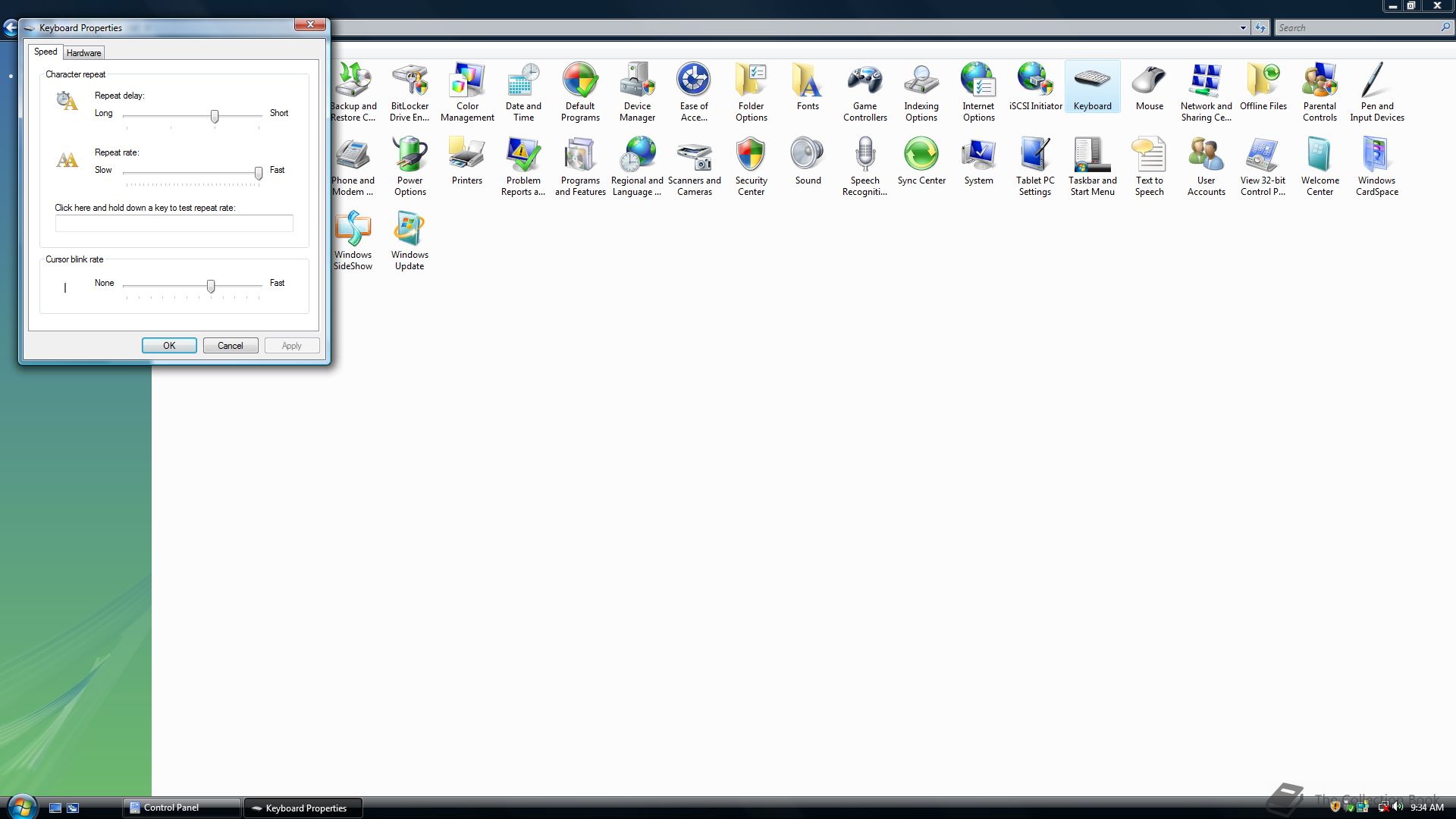Expand the address bar dropdown arrow
This screenshot has width=1456, height=819.
tap(1243, 28)
